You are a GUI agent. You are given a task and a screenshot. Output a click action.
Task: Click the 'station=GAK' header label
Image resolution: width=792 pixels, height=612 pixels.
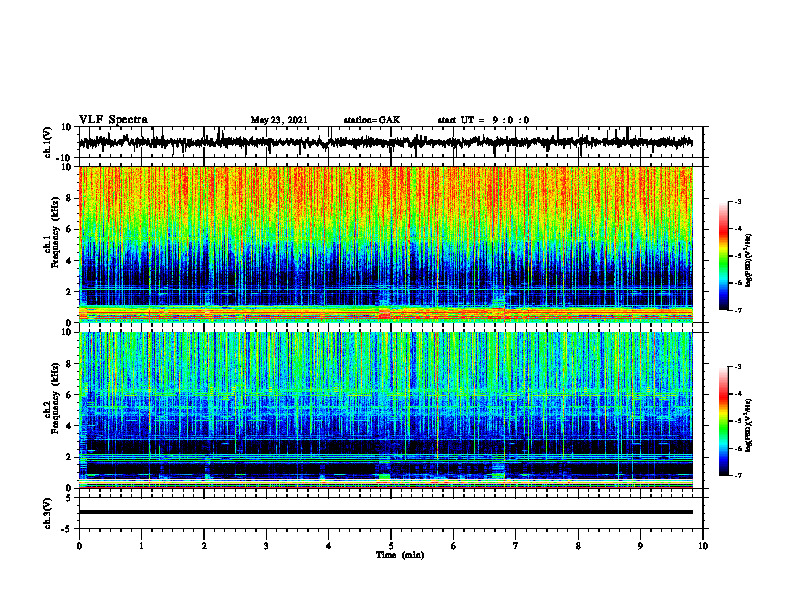click(x=372, y=120)
